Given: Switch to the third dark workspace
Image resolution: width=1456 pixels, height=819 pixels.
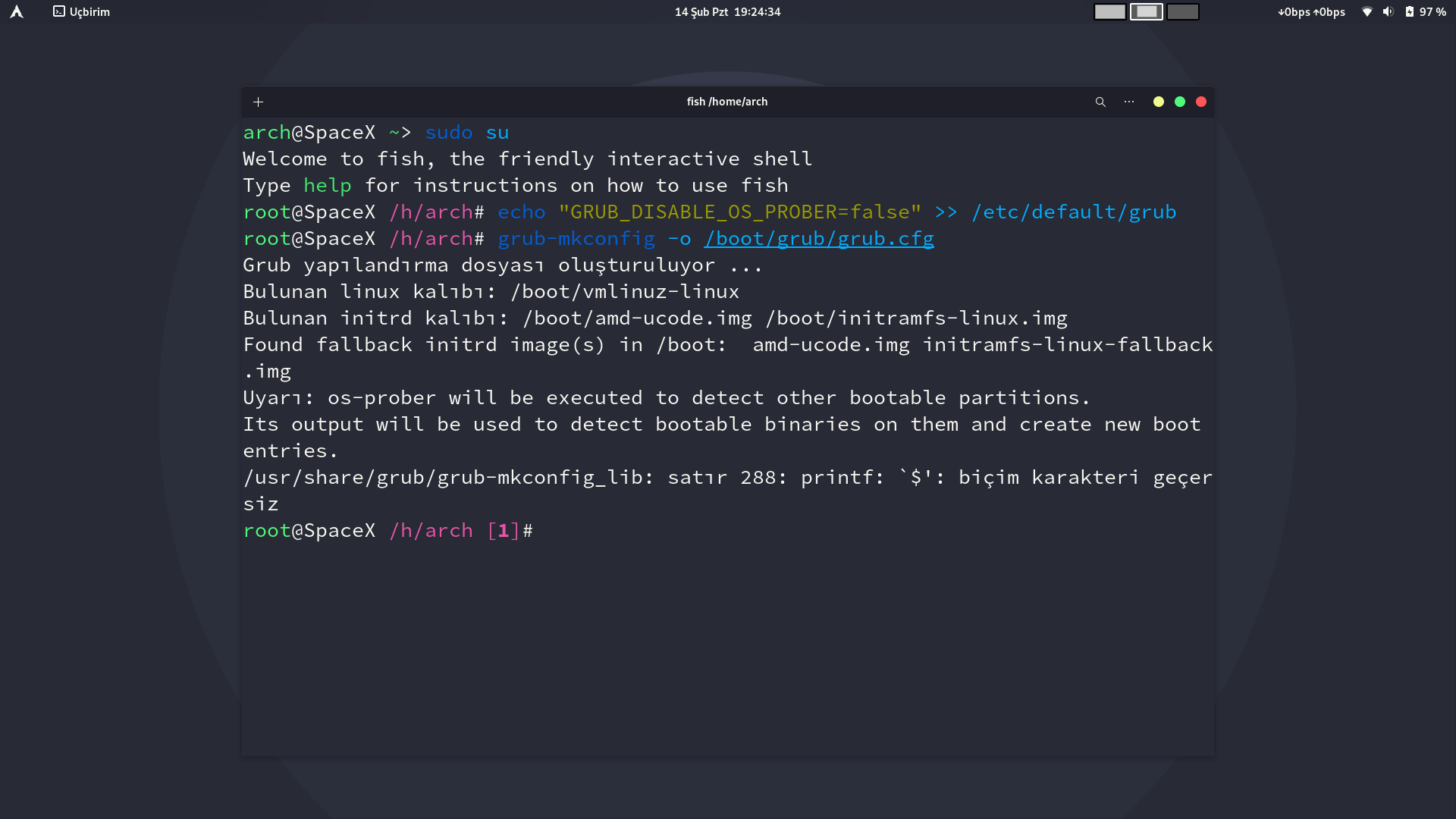Looking at the screenshot, I should (1182, 11).
